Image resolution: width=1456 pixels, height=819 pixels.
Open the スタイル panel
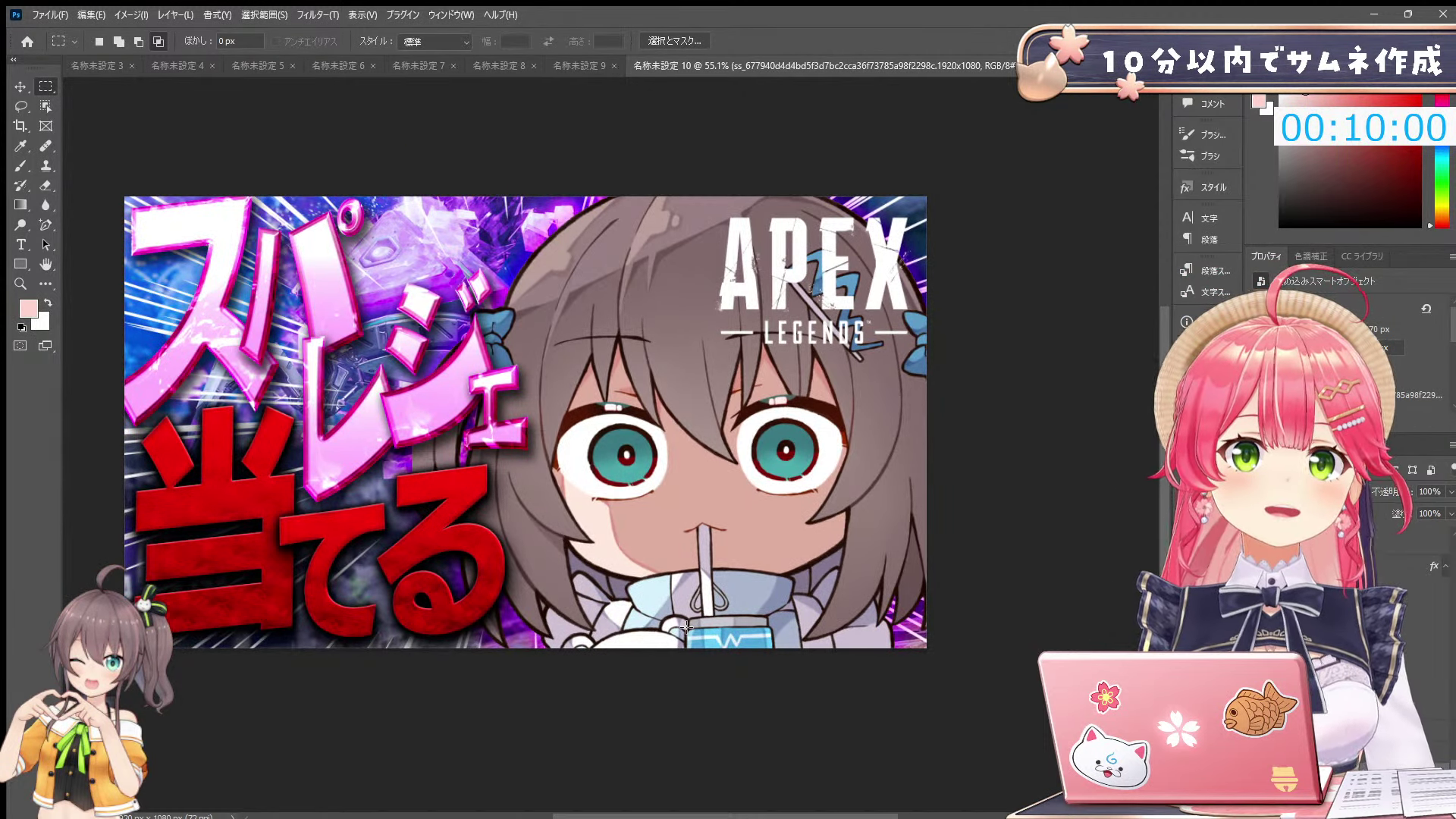1203,187
